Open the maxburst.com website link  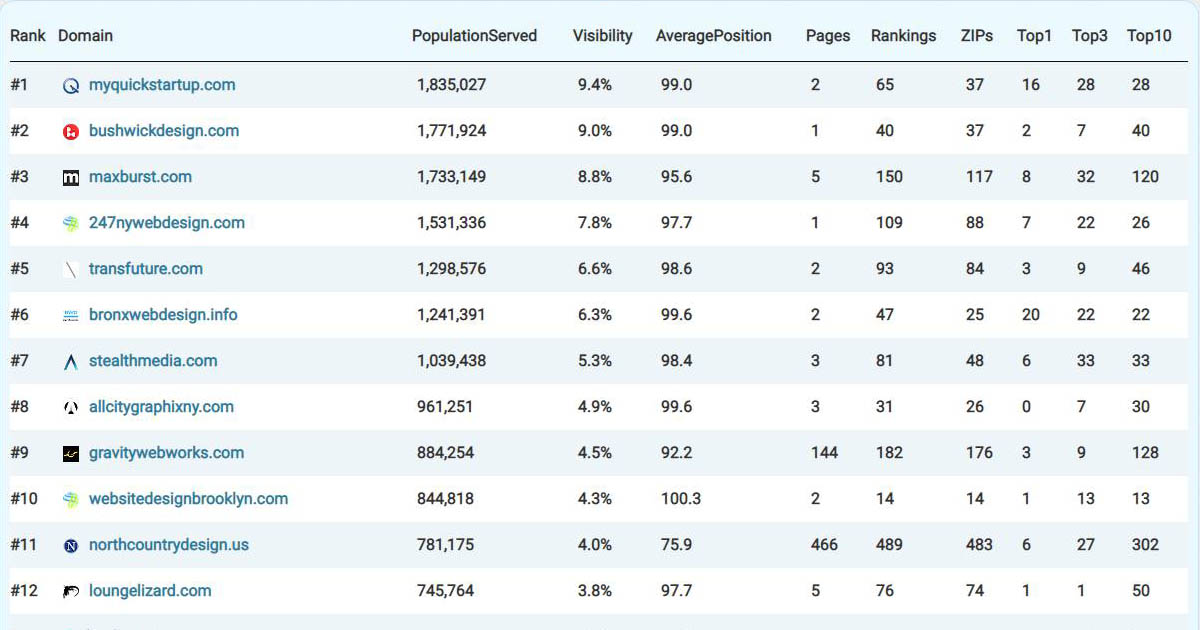coord(140,177)
